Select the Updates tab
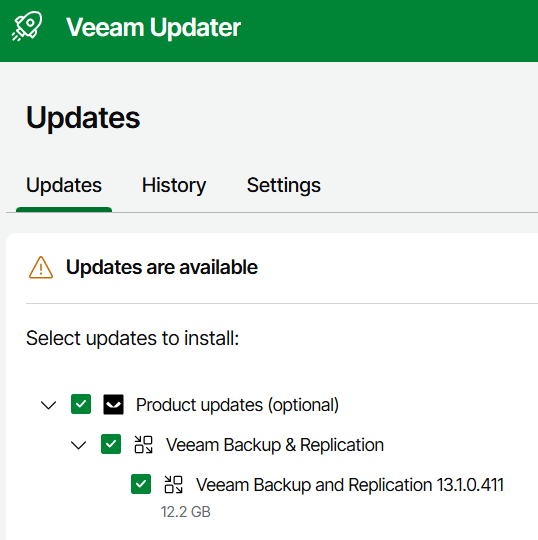 click(64, 186)
